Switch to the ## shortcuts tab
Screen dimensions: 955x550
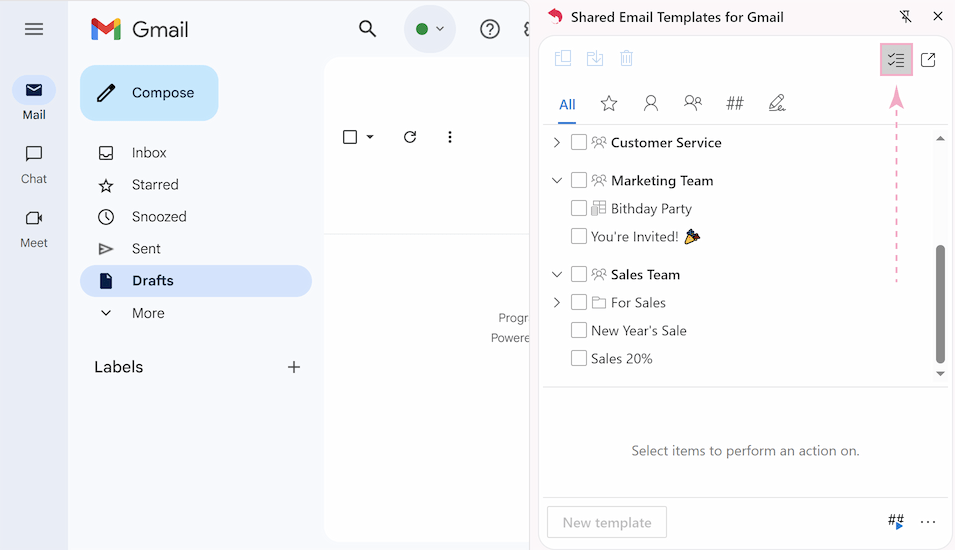tap(735, 104)
